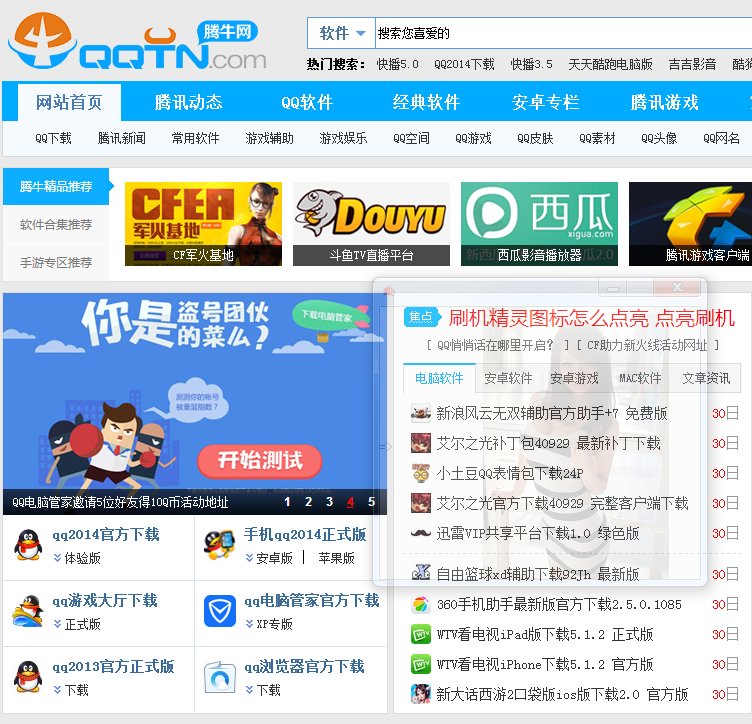The width and height of the screenshot is (752, 724).
Task: Click the QQ下载 sub-navigation link
Action: pos(53,139)
